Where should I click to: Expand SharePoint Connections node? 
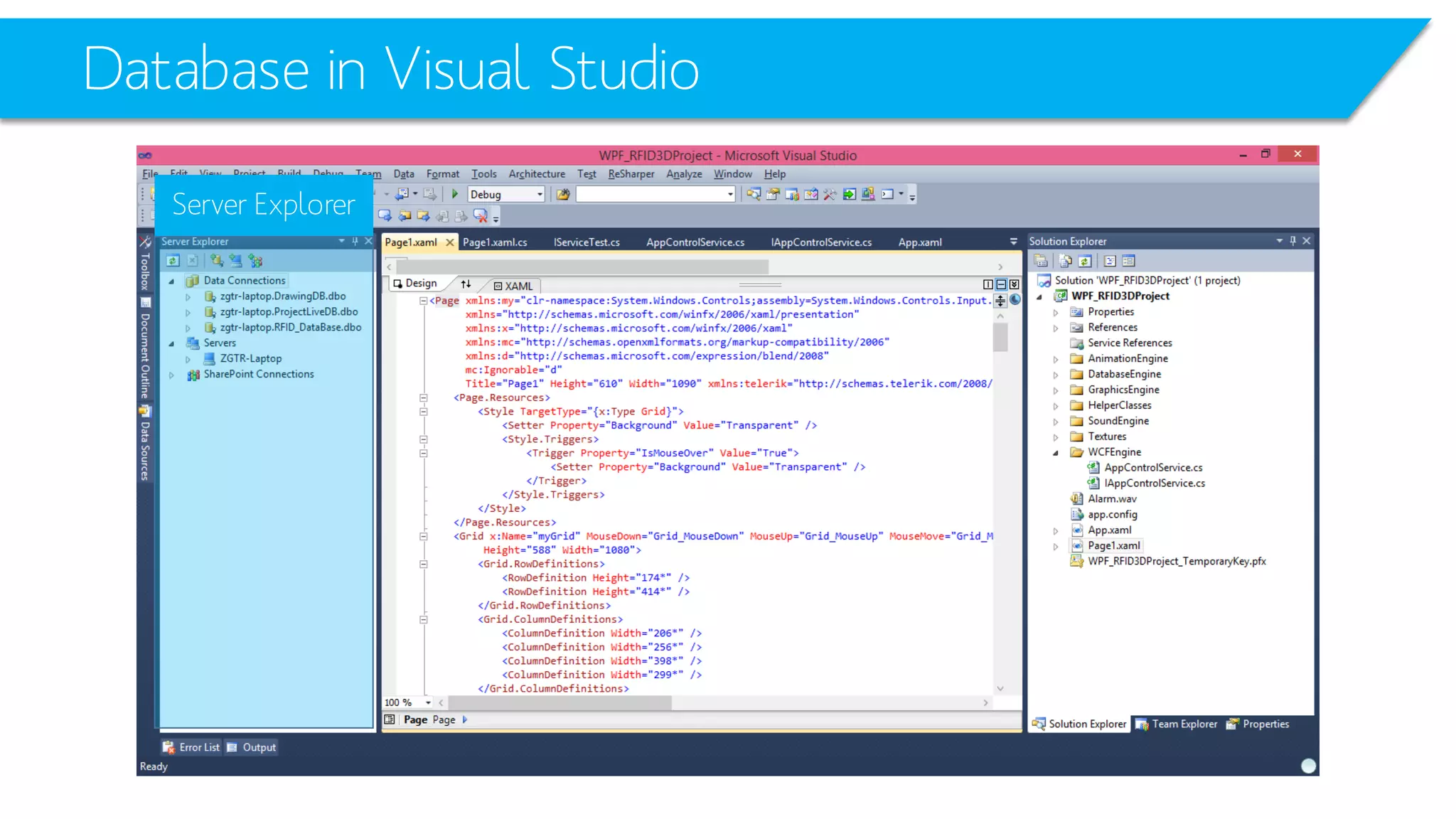pos(171,375)
